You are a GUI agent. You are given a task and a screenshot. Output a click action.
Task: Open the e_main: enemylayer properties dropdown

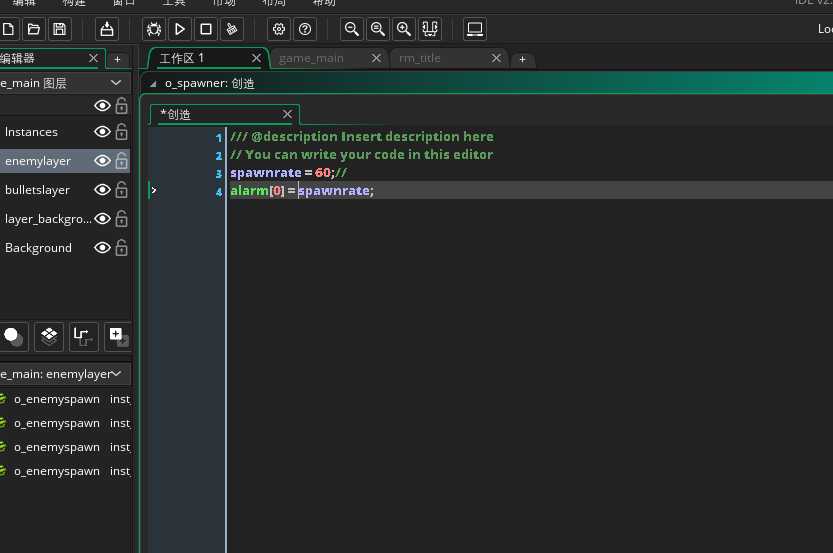point(118,374)
